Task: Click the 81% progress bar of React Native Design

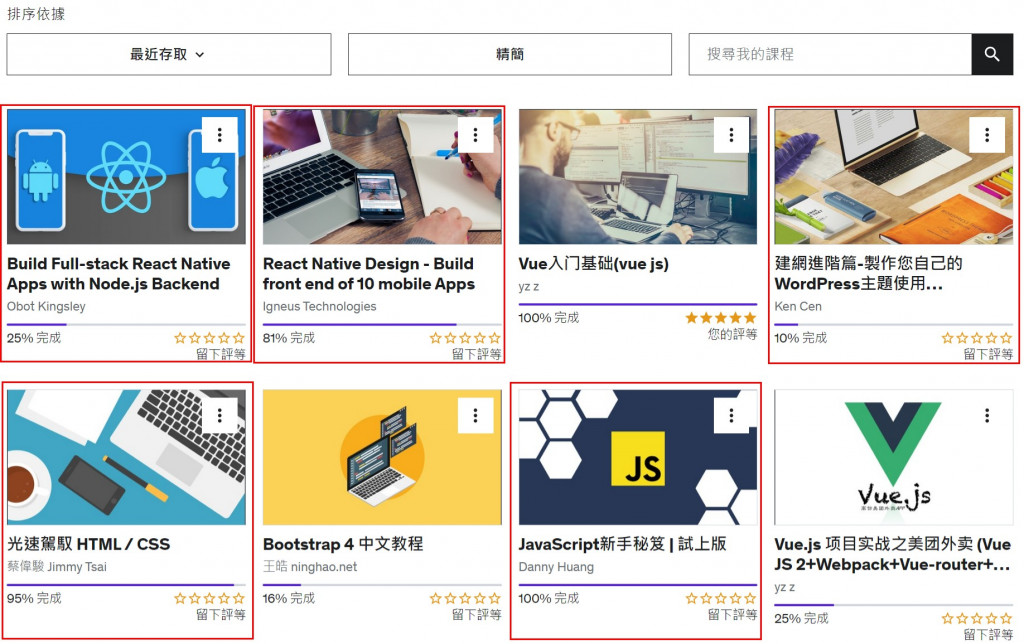Action: point(382,324)
